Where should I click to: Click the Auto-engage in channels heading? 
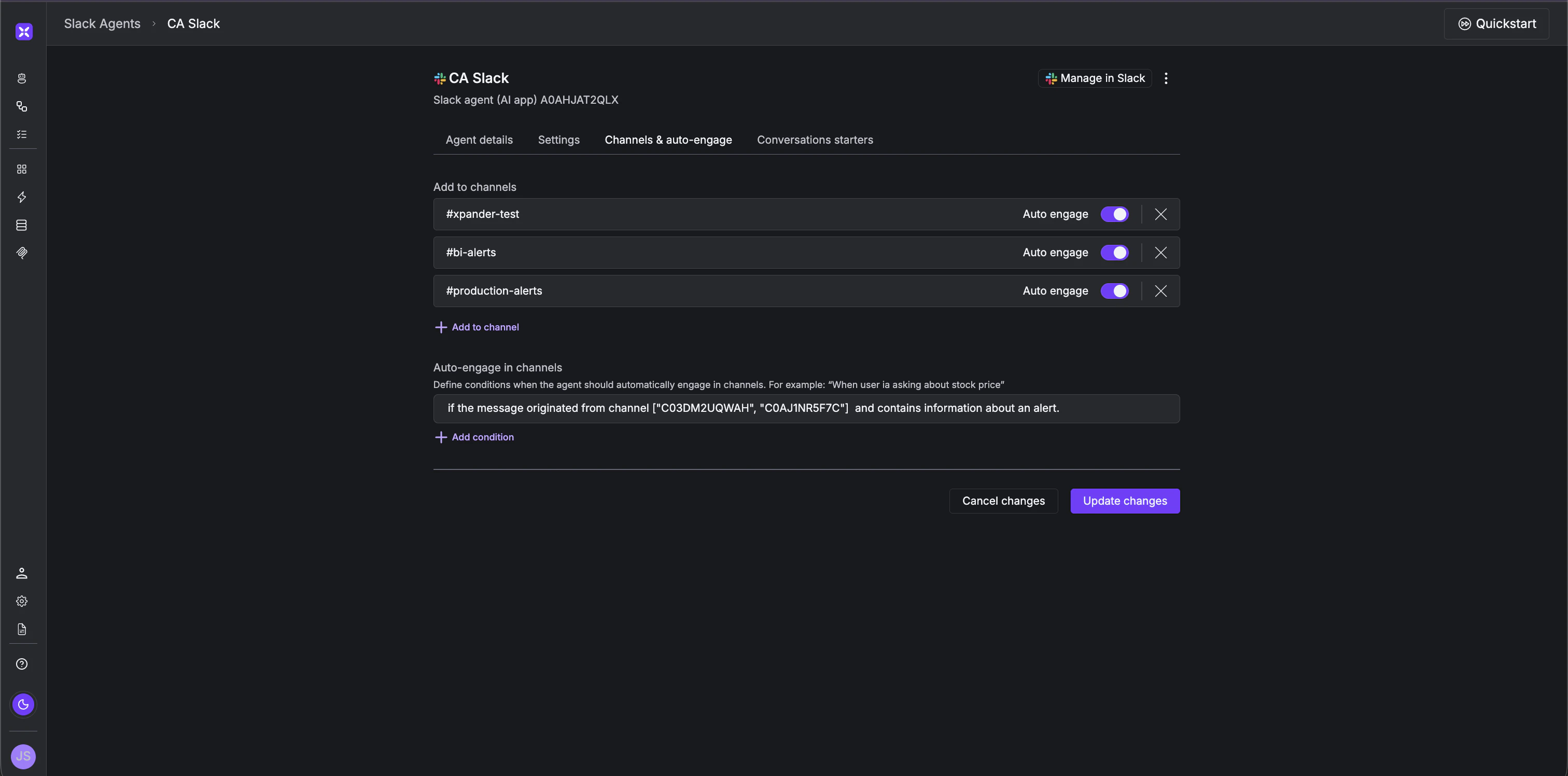pos(498,368)
